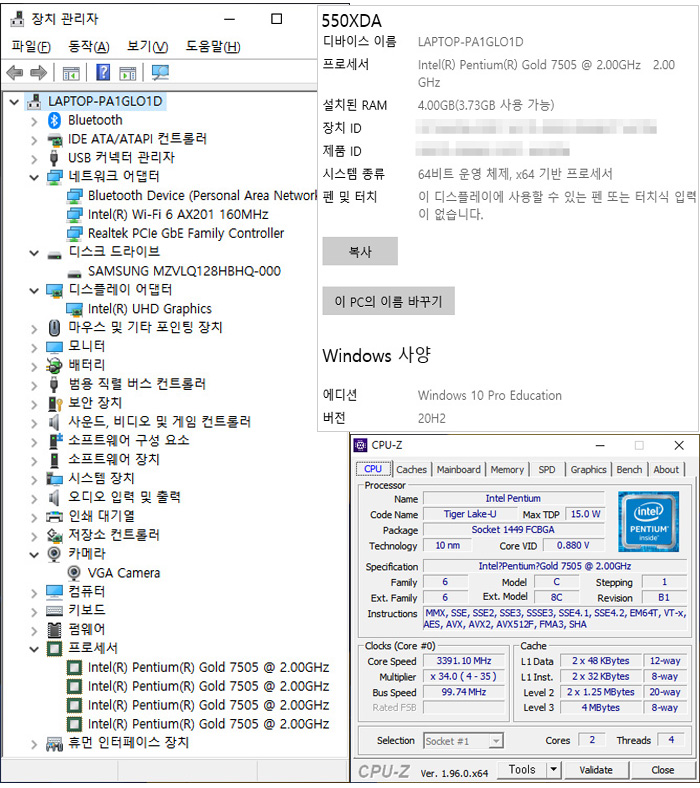Image resolution: width=700 pixels, height=788 pixels.
Task: Click the Intel UHD Graphics adapter icon
Action: pyautogui.click(x=74, y=309)
